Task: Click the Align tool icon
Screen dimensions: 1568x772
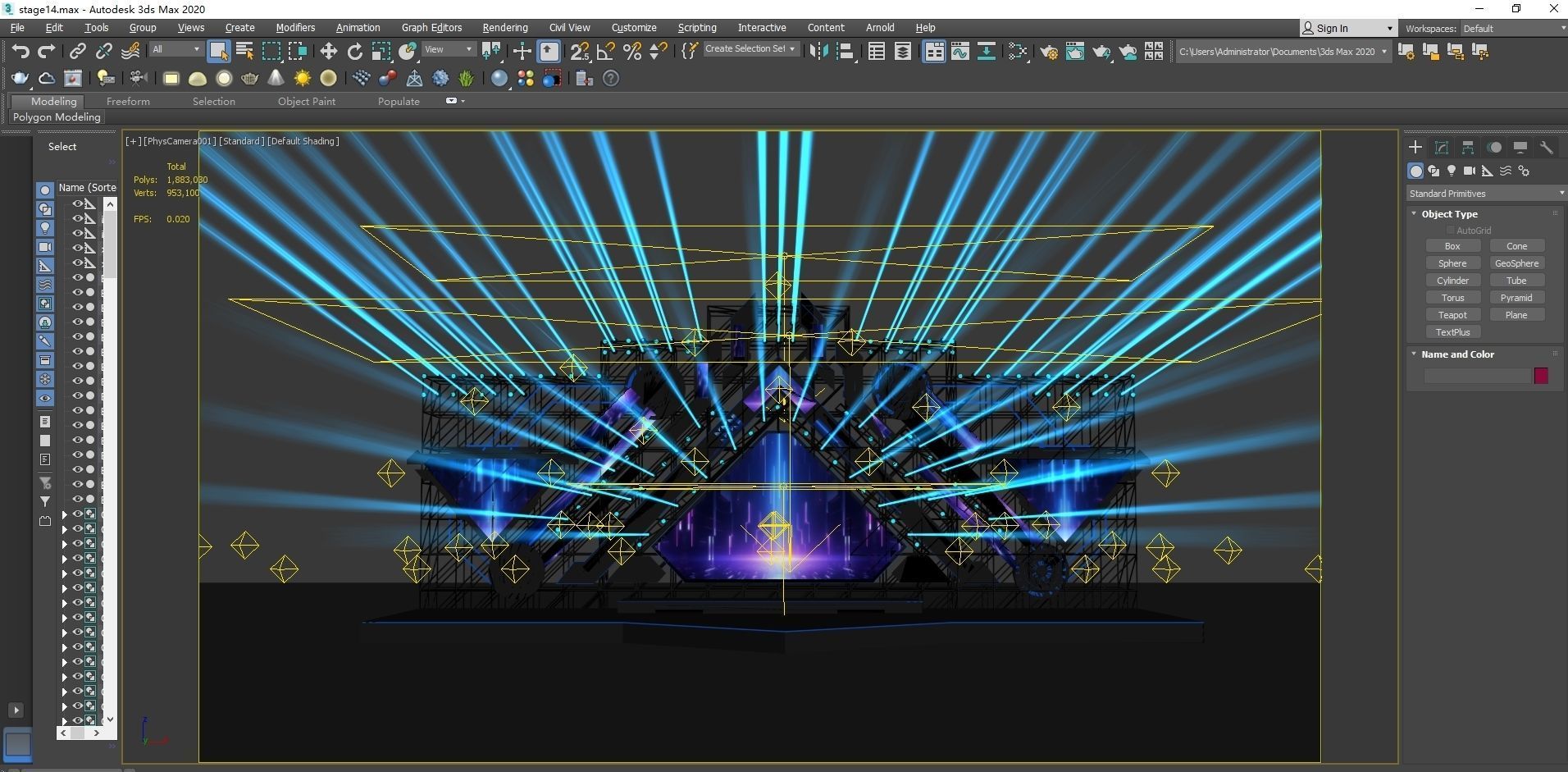Action: [x=845, y=52]
